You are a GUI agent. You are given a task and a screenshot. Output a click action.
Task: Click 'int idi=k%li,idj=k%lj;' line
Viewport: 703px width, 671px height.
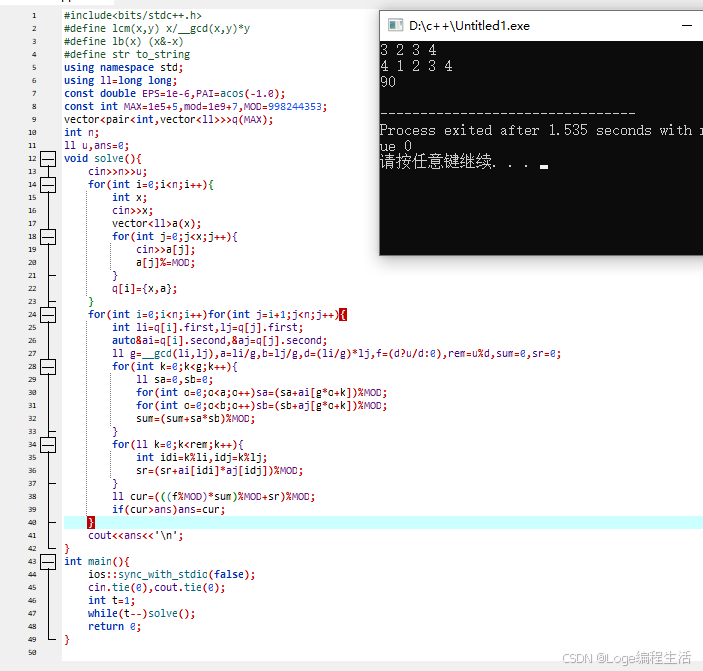pyautogui.click(x=201, y=458)
